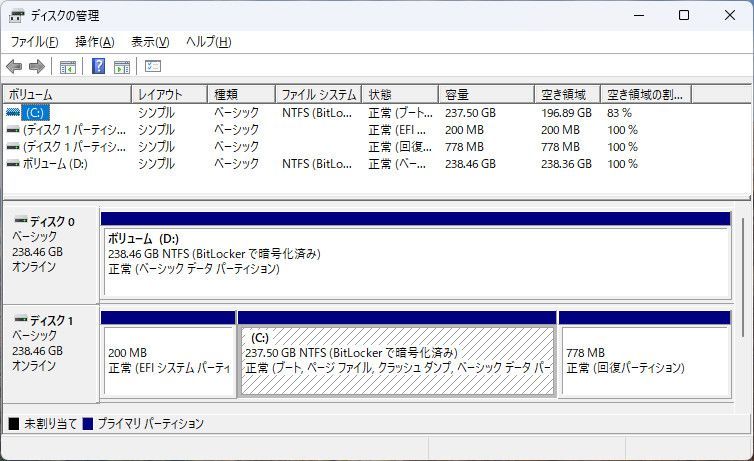Toggle the console tree pane icon
The height and width of the screenshot is (461, 754).
[x=68, y=67]
